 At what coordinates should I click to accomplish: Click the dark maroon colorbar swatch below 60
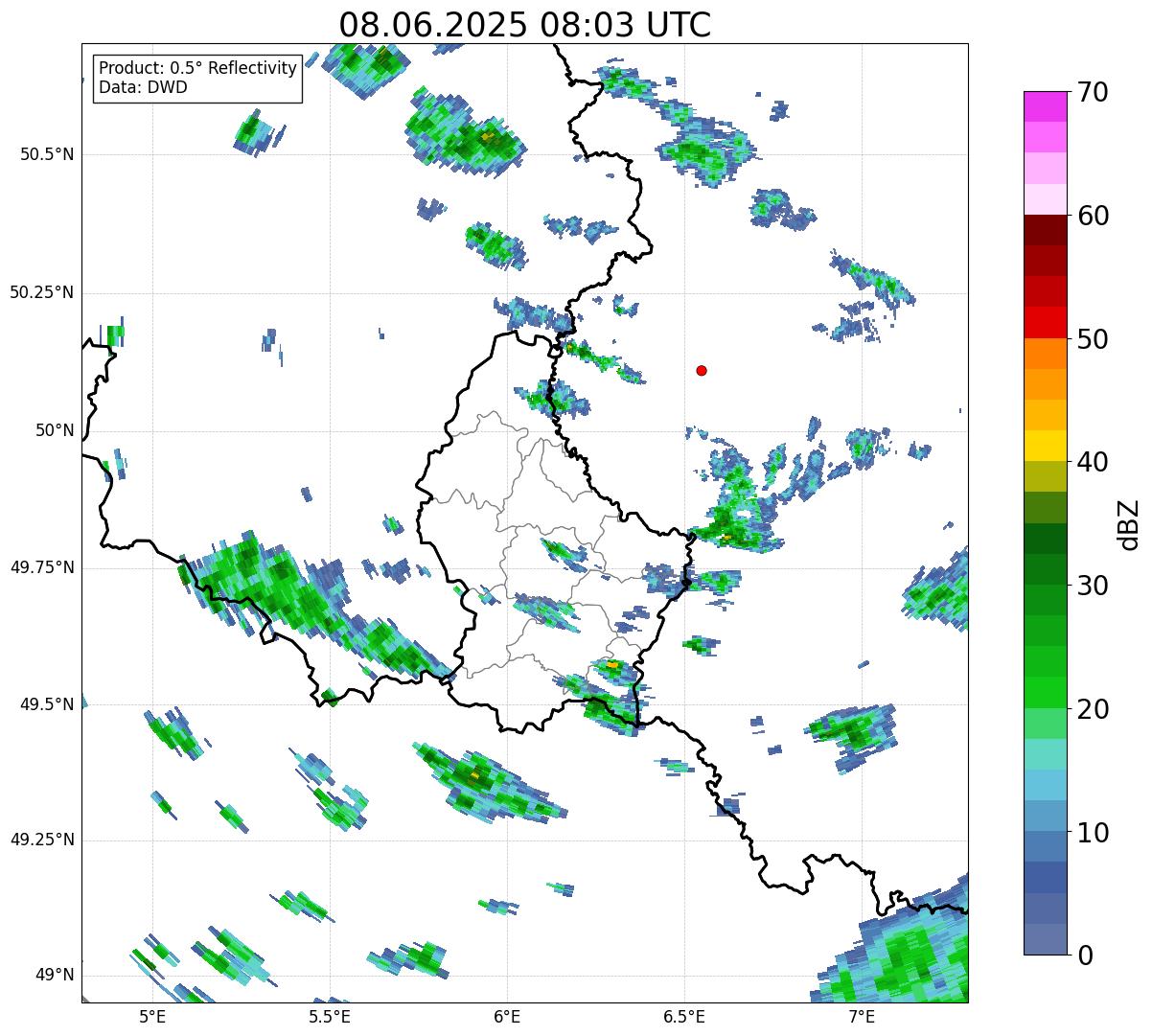click(1045, 230)
